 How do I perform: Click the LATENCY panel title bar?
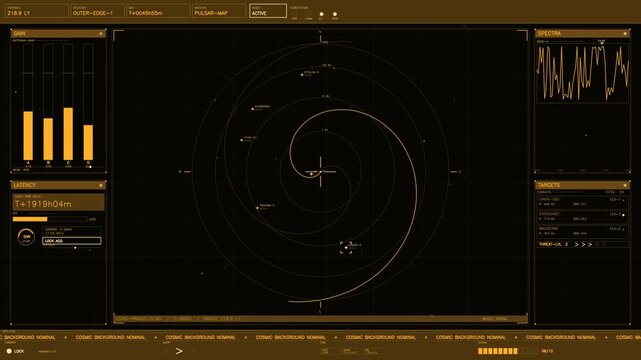58,186
